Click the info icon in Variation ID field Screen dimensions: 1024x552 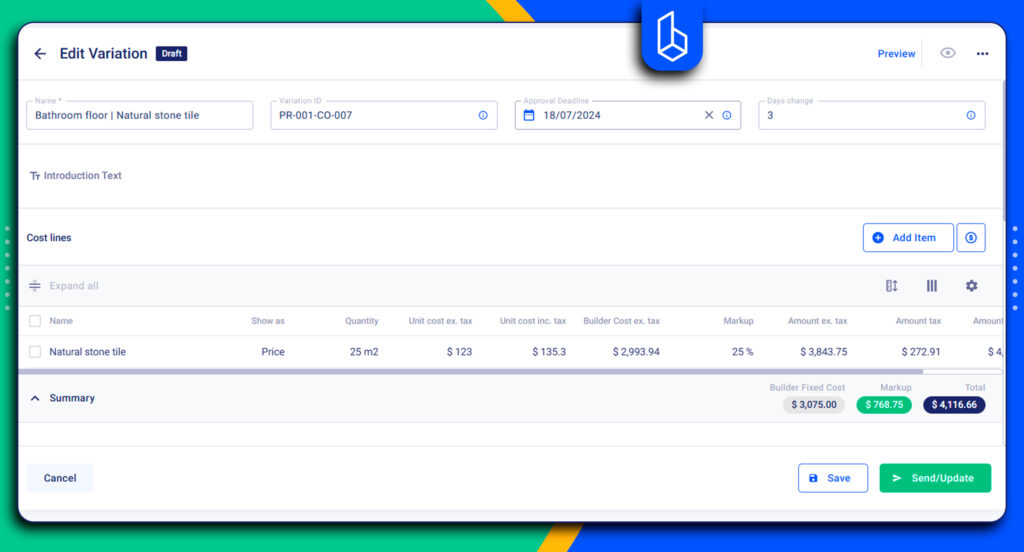[483, 115]
